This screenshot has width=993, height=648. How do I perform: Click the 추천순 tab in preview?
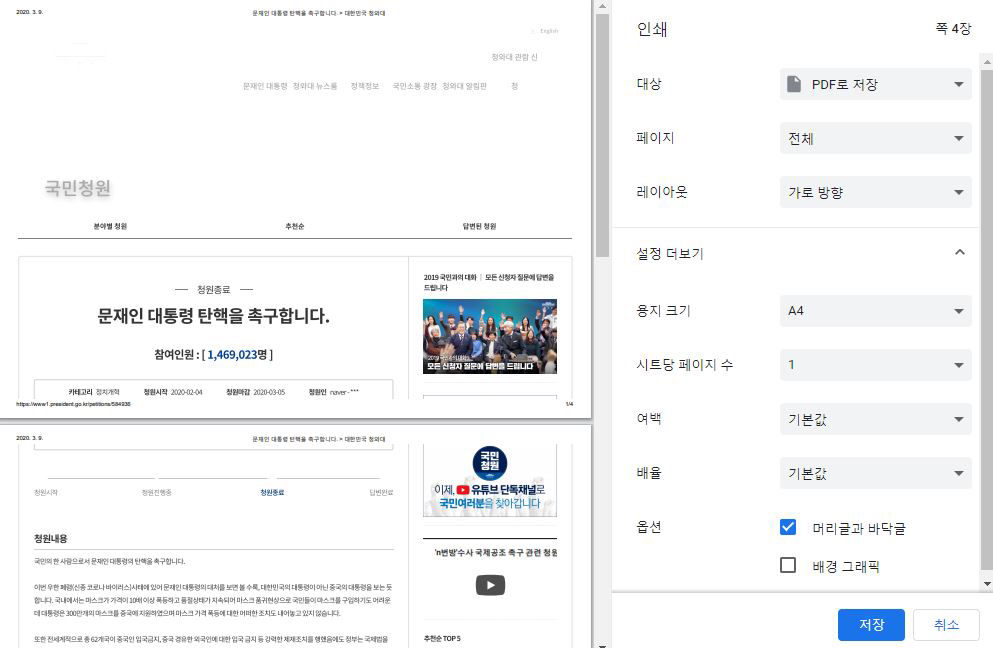click(294, 226)
